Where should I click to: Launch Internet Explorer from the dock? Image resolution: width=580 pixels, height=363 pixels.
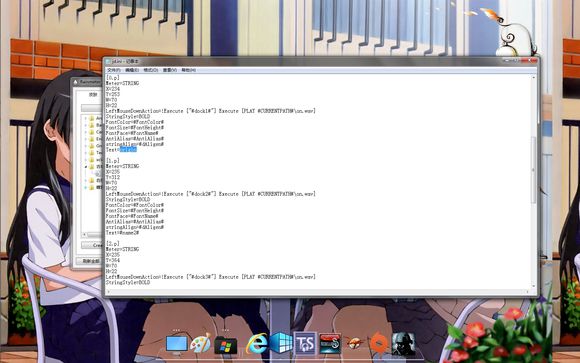click(x=257, y=343)
